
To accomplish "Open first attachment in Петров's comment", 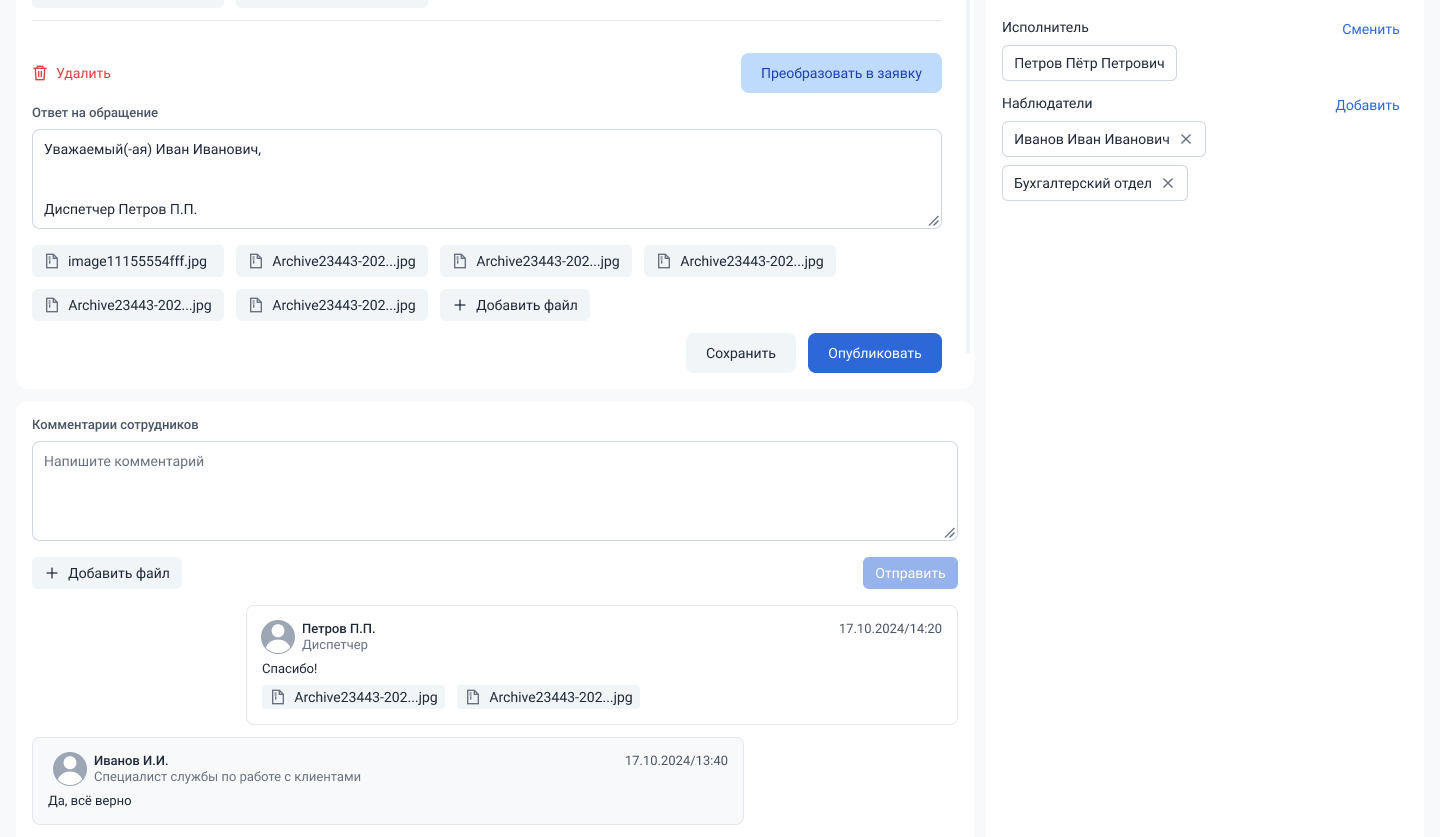I will (x=354, y=697).
